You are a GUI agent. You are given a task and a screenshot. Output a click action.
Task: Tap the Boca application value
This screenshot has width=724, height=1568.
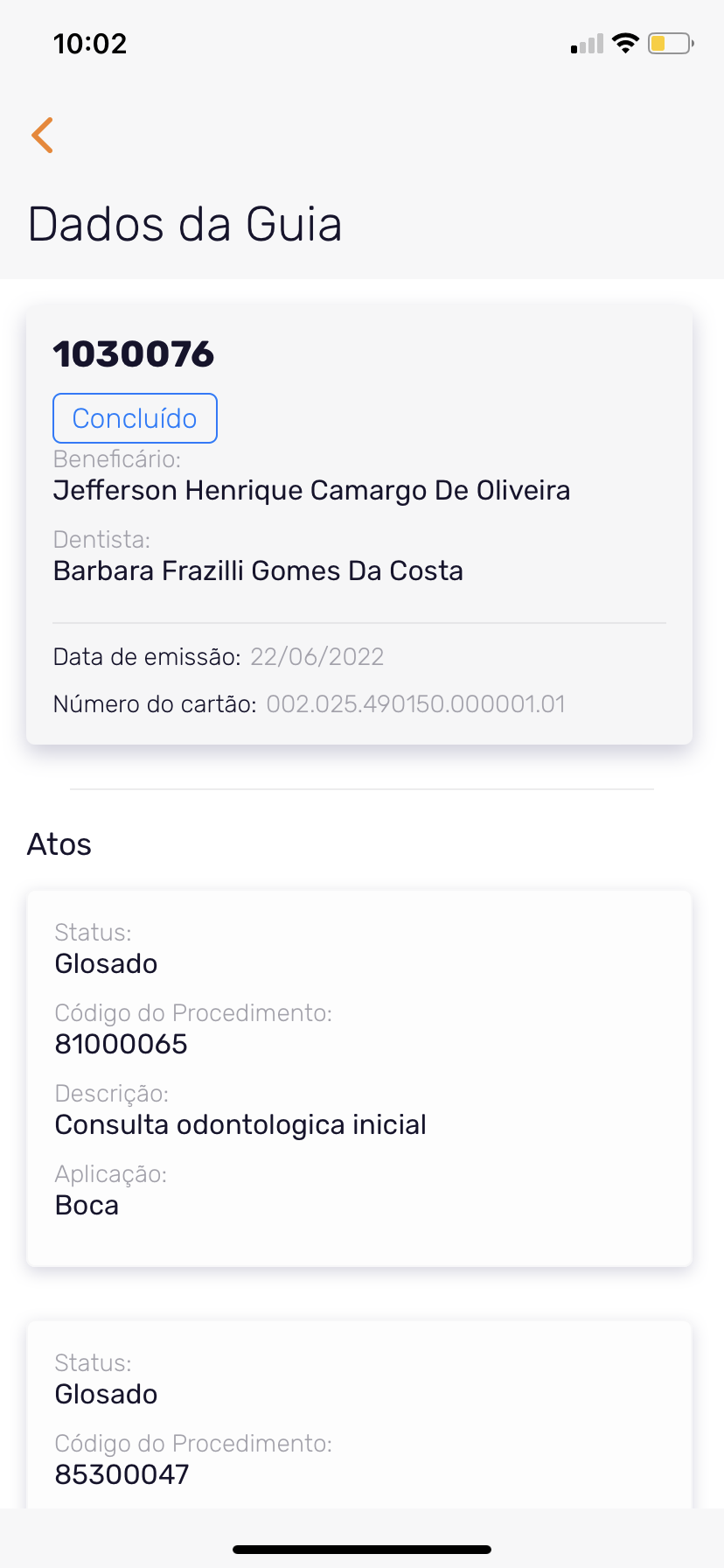coord(87,1205)
